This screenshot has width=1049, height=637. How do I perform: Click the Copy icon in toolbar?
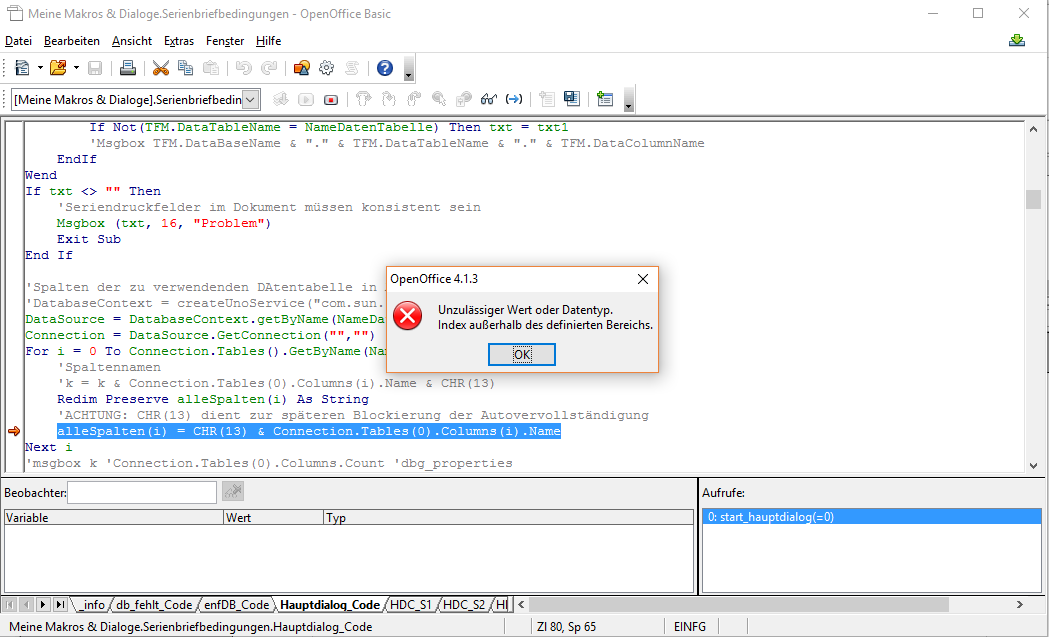pos(185,68)
